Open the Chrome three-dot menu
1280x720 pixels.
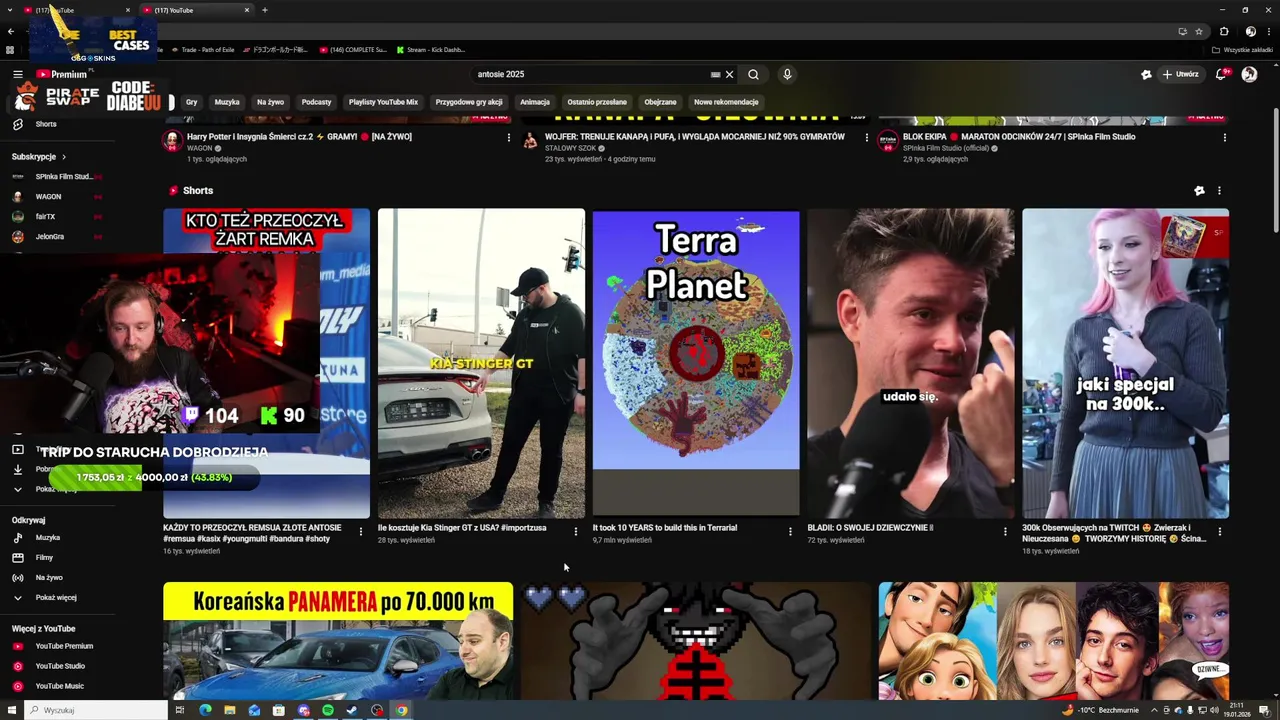click(1269, 31)
